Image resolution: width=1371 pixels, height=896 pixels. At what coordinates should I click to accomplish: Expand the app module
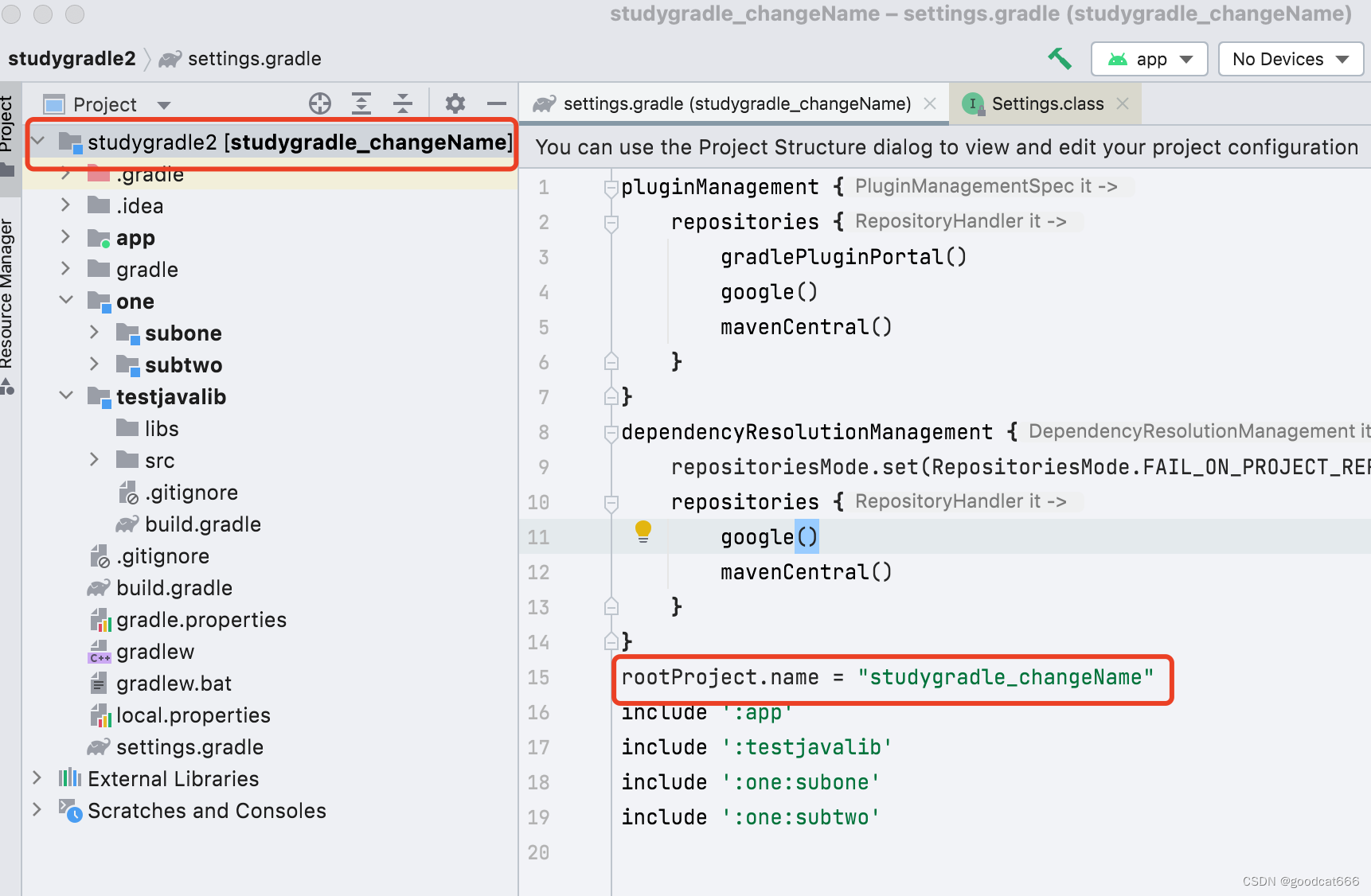coord(66,237)
